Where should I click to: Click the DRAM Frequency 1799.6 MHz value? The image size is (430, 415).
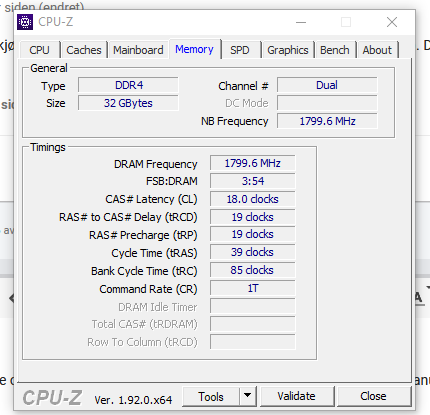click(253, 163)
